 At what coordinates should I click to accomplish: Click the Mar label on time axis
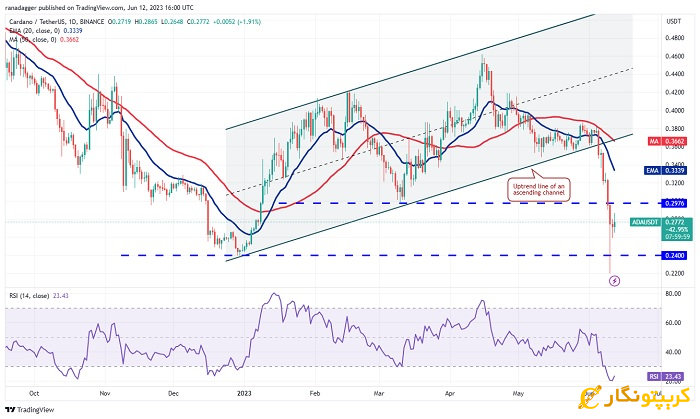[x=379, y=394]
